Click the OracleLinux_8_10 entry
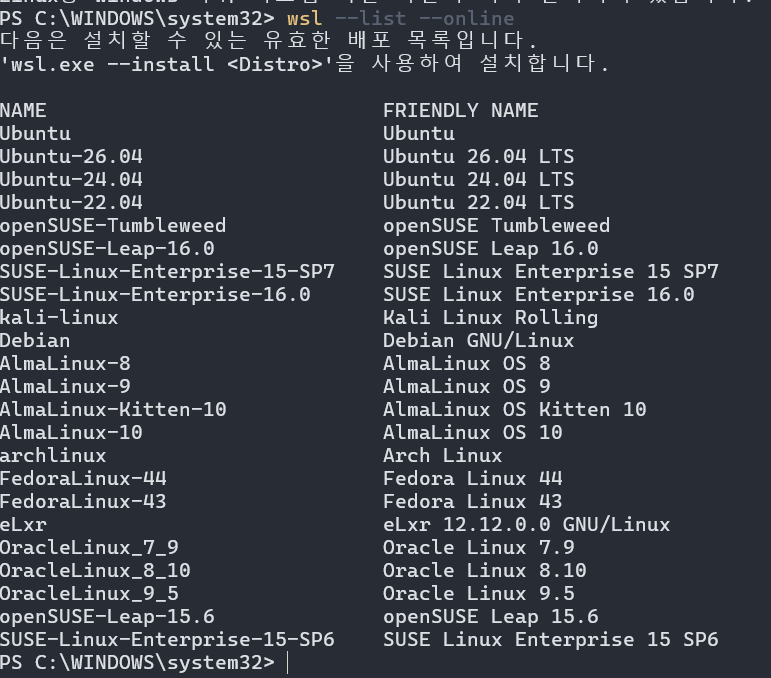The height and width of the screenshot is (678, 771). (x=95, y=571)
